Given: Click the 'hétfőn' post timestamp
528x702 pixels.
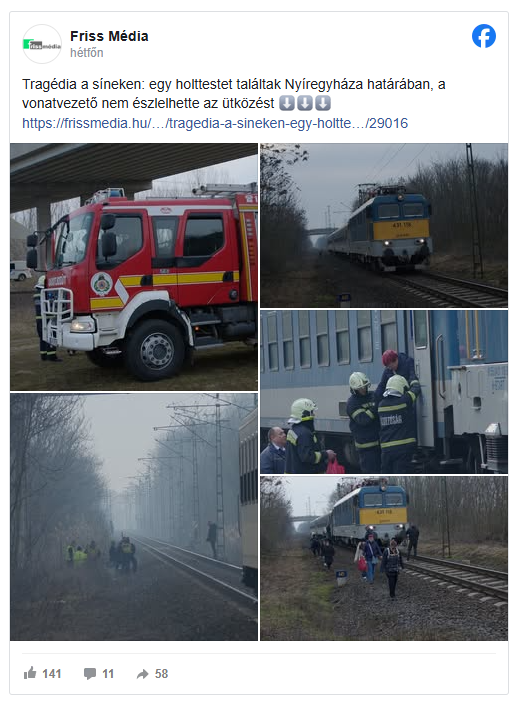Looking at the screenshot, I should click(x=86, y=53).
